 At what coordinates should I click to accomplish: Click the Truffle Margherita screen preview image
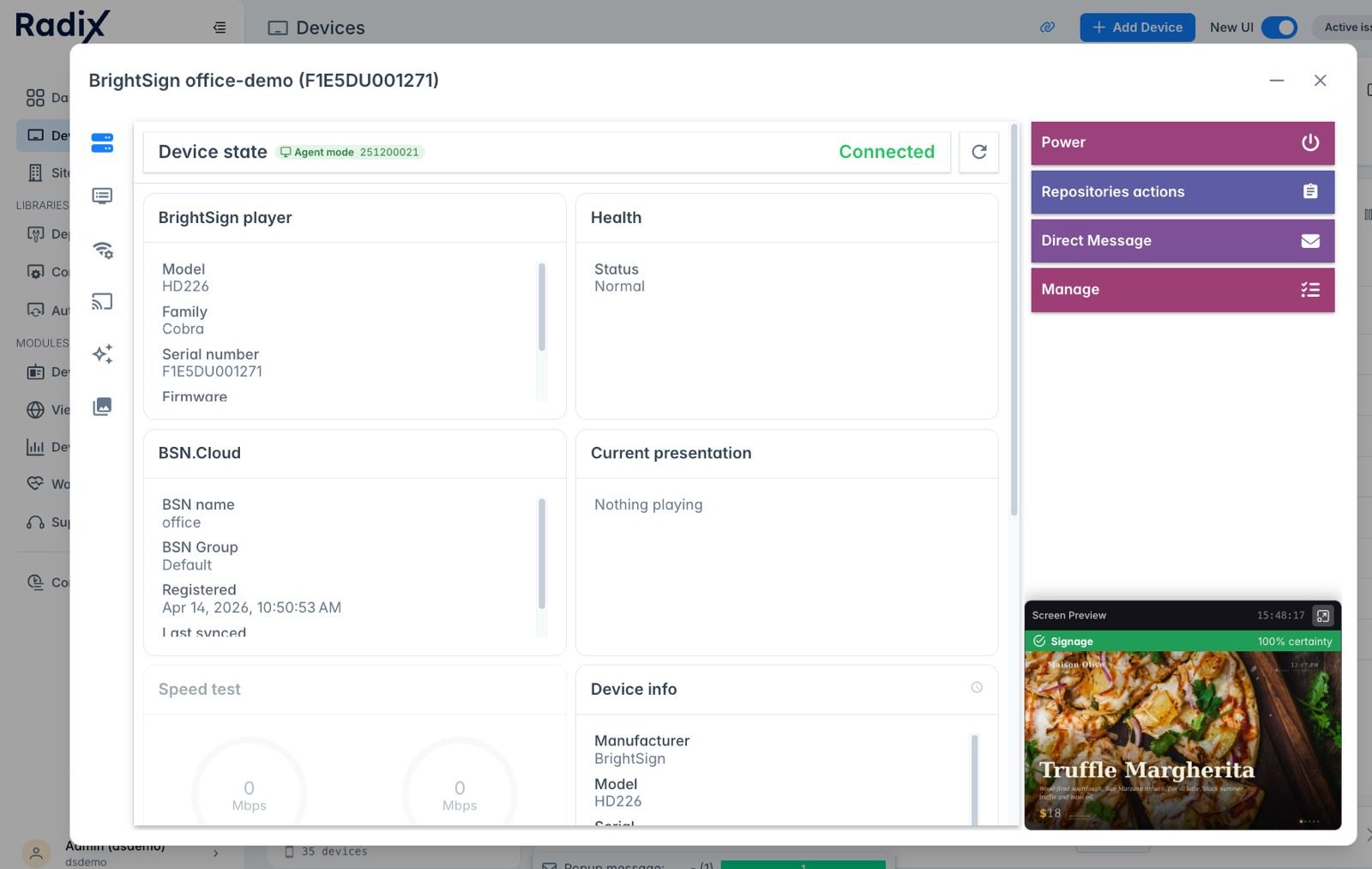point(1182,740)
